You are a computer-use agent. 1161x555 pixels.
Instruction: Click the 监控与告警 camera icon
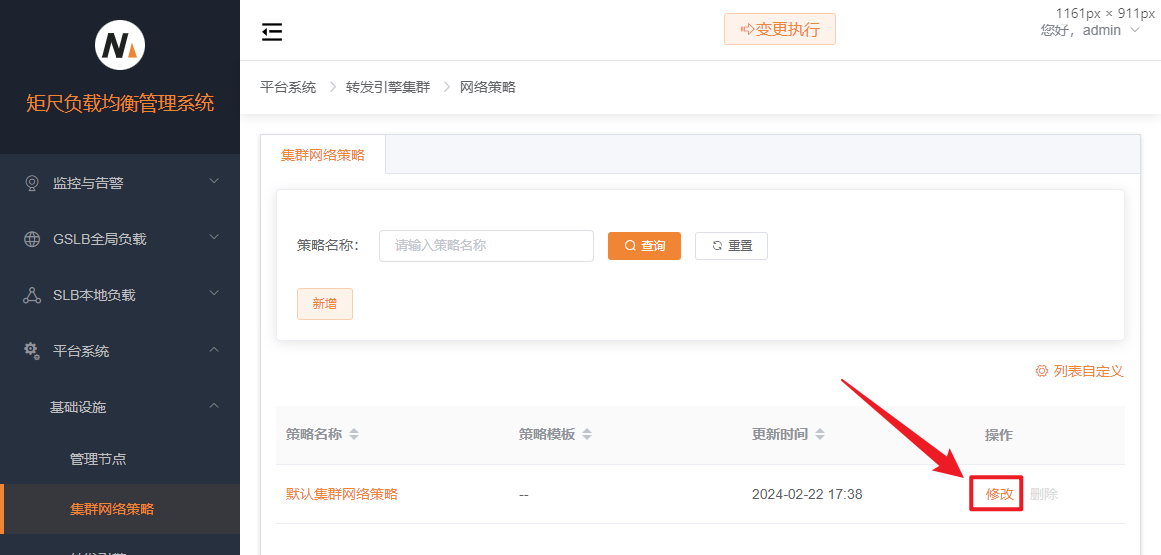tap(32, 183)
